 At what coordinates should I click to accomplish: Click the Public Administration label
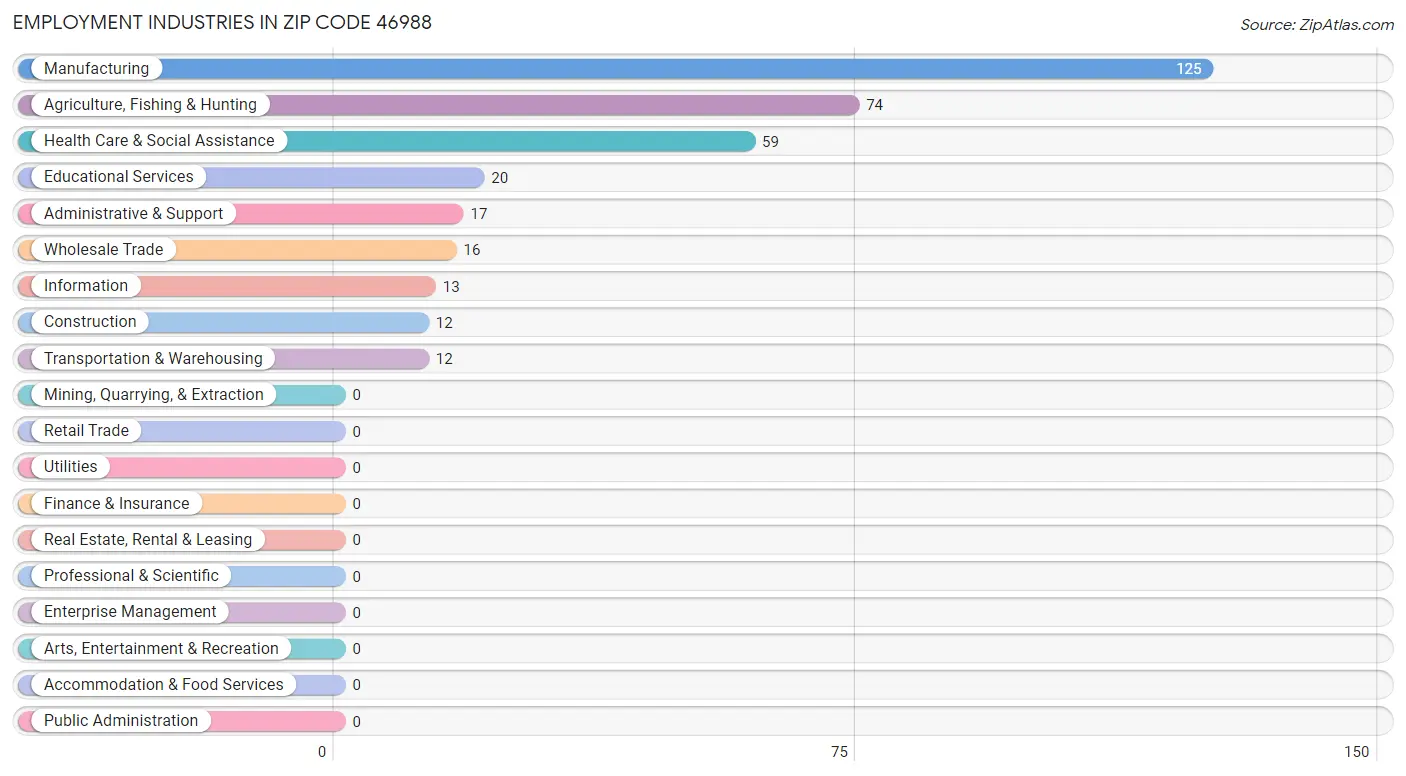[121, 720]
